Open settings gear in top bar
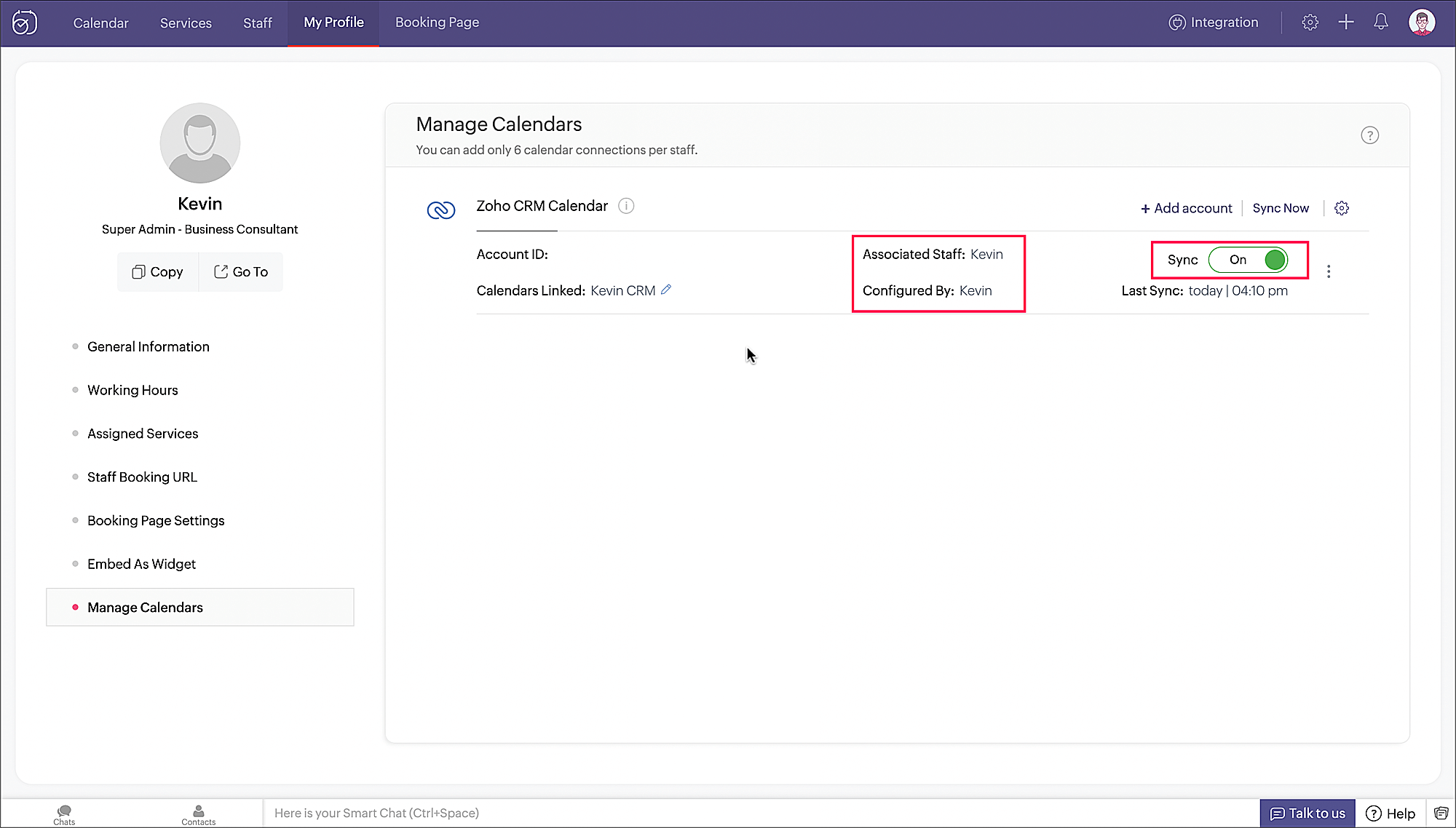This screenshot has height=828, width=1456. [1310, 23]
